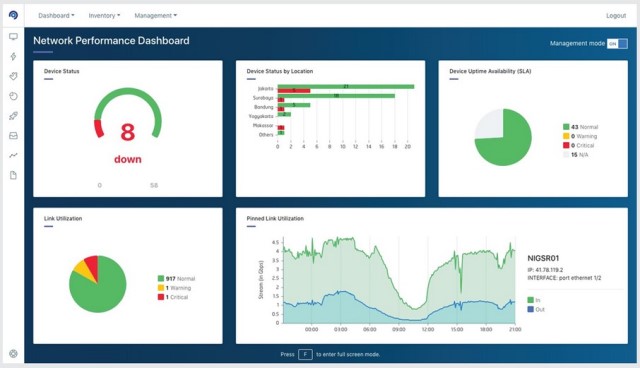Viewport: 640px width, 368px height.
Task: Open the history clock sidebar icon
Action: (13, 96)
